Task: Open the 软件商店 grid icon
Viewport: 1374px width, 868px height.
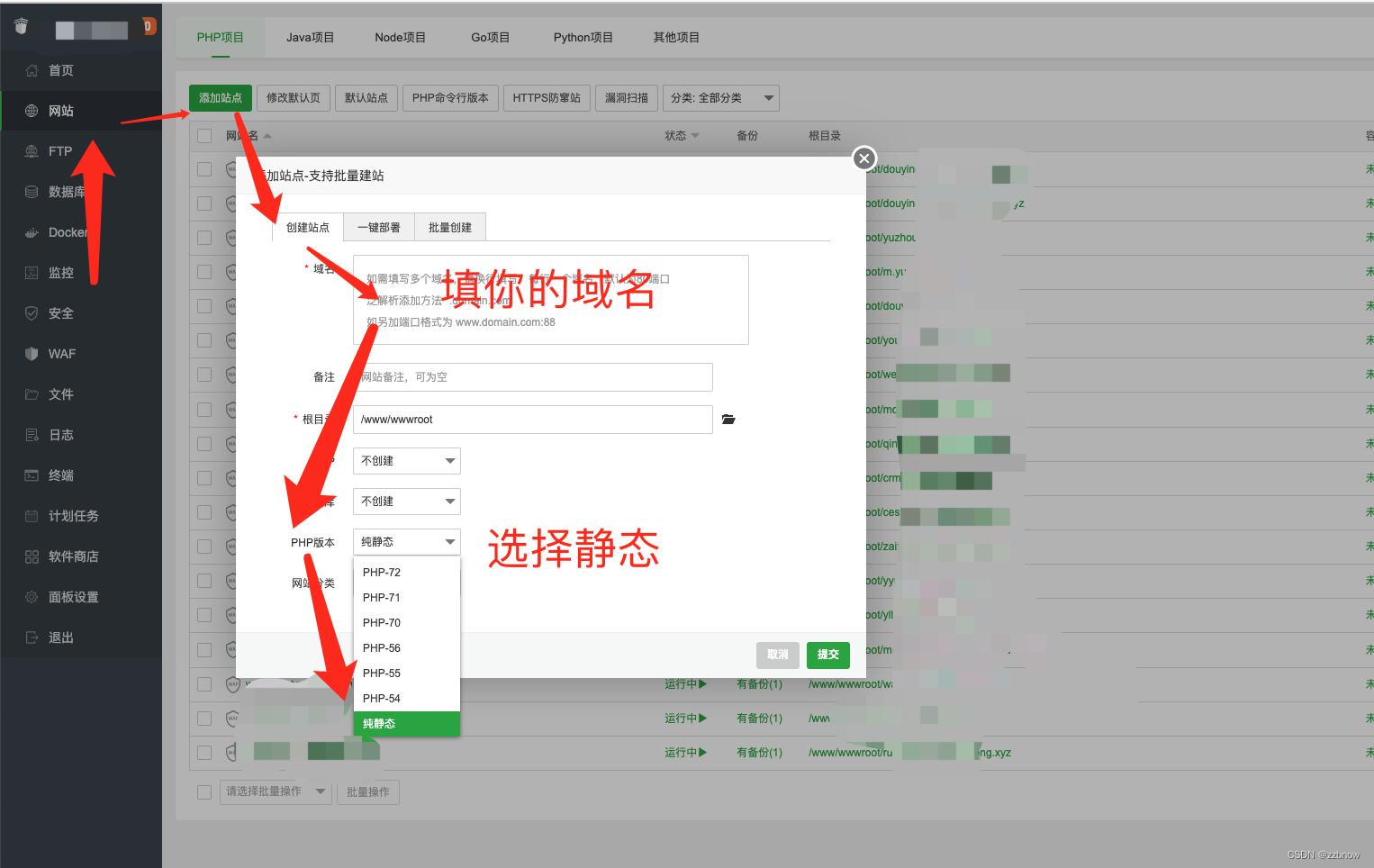Action: tap(32, 556)
